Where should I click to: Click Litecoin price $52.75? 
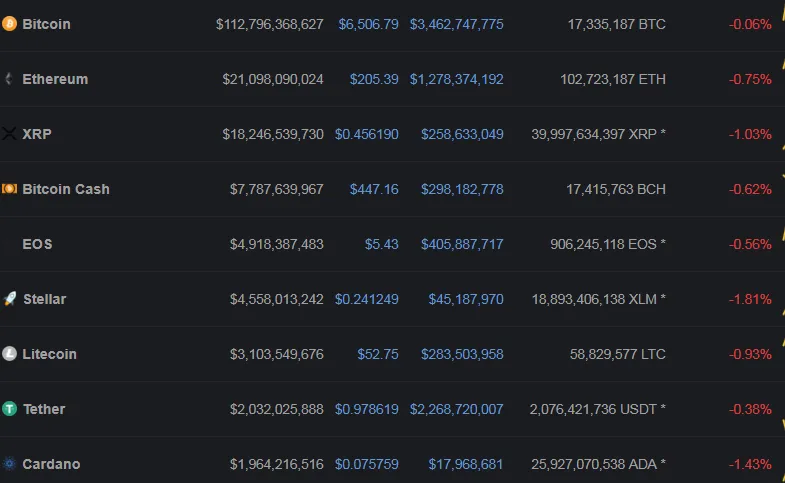pos(378,354)
